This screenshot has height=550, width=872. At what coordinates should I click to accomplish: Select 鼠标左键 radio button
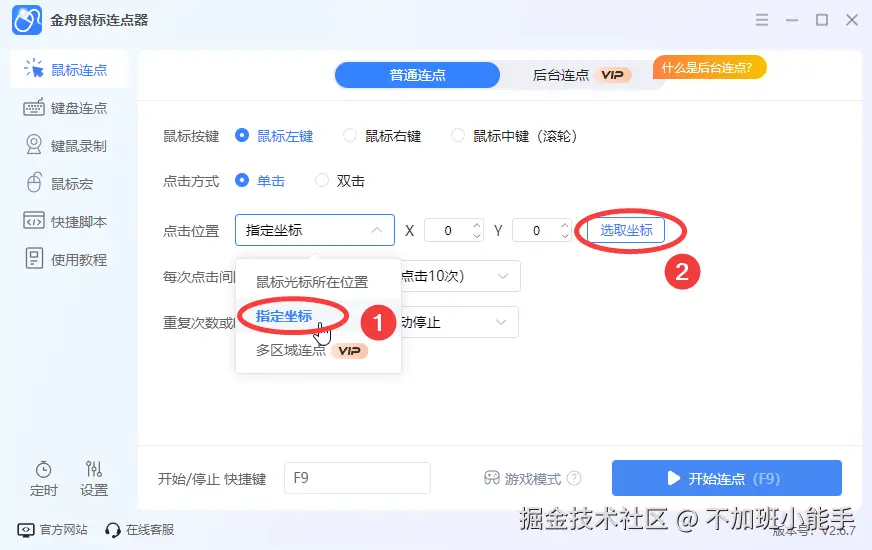click(242, 135)
